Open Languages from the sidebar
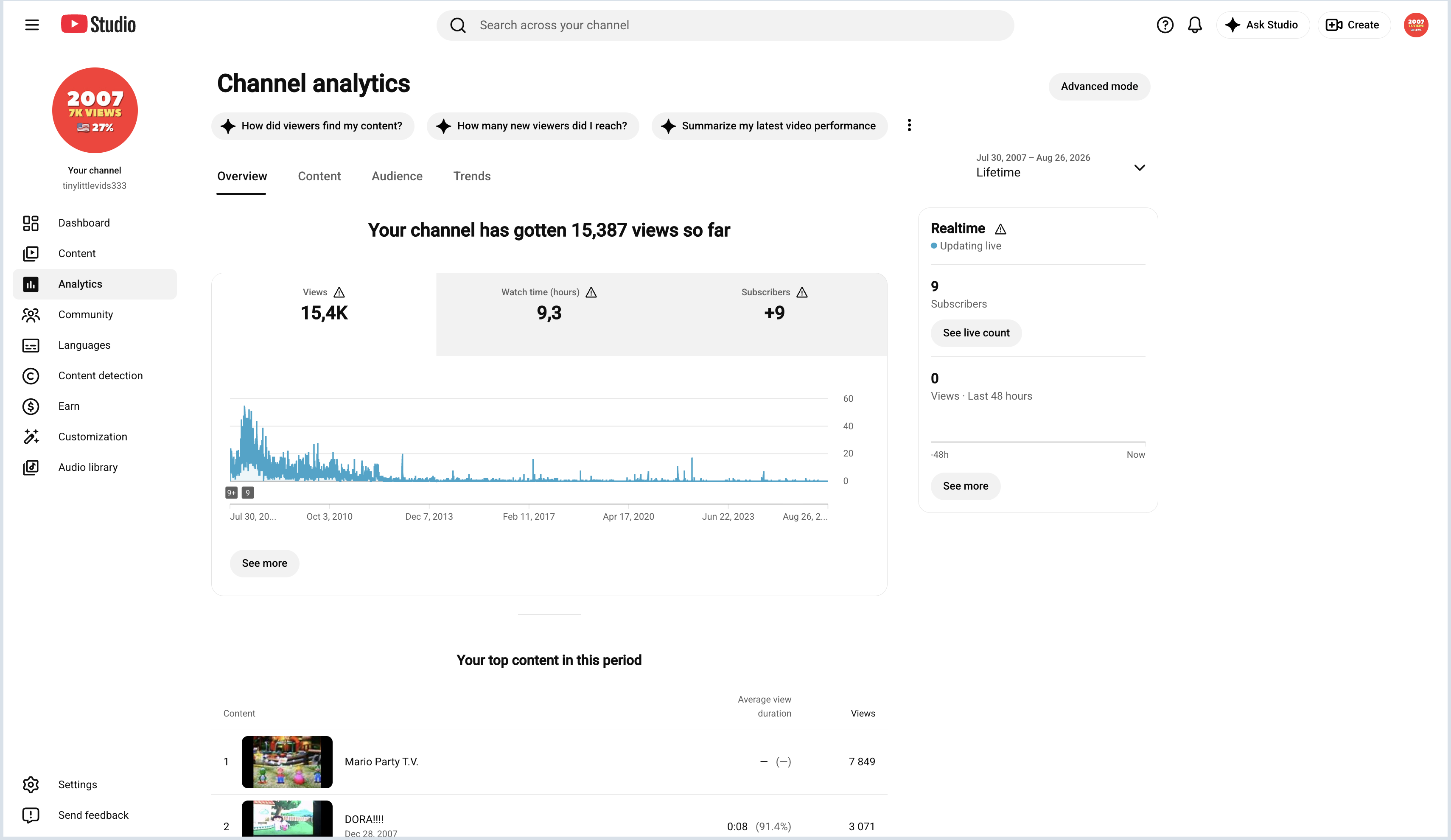Viewport: 1451px width, 840px height. (95, 345)
